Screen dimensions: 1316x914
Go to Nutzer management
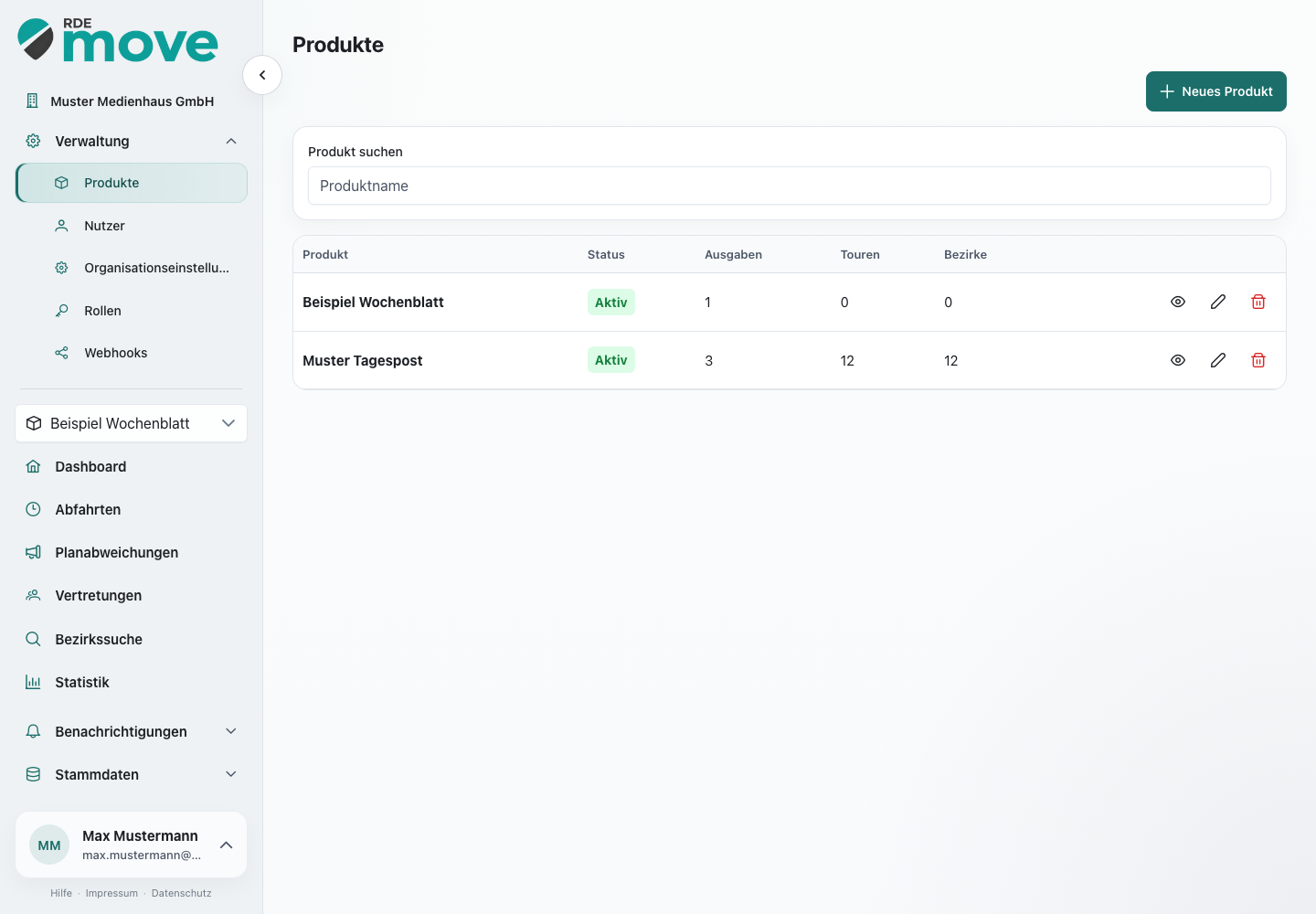[132, 226]
